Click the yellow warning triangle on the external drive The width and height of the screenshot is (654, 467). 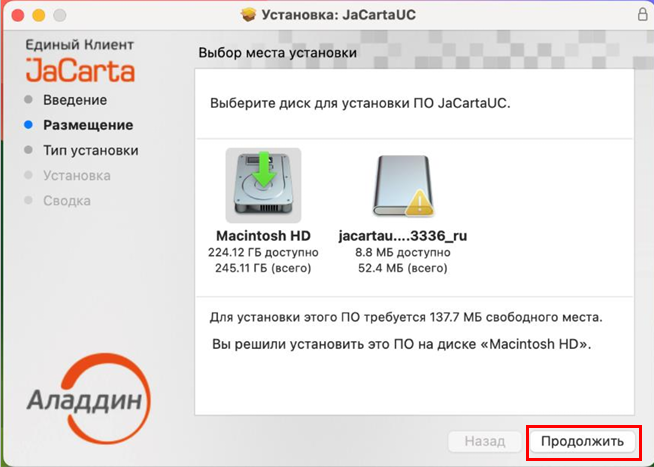click(420, 203)
